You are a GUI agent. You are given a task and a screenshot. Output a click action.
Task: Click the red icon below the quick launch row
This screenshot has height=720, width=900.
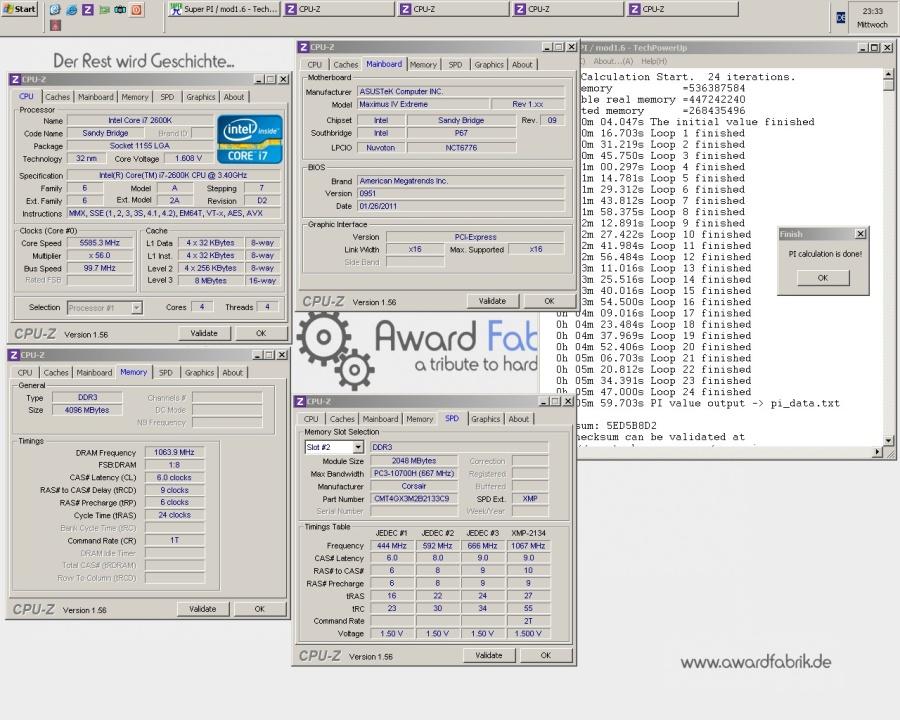coord(55,25)
